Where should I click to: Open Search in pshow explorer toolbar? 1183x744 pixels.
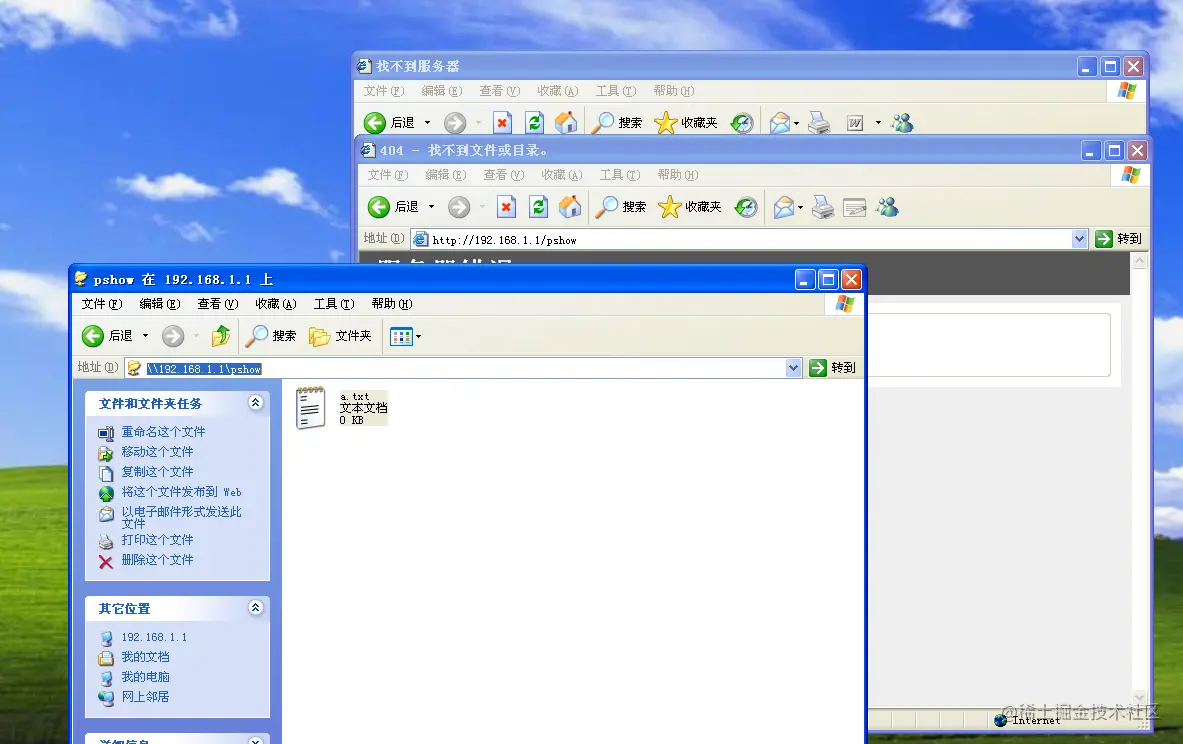(271, 336)
